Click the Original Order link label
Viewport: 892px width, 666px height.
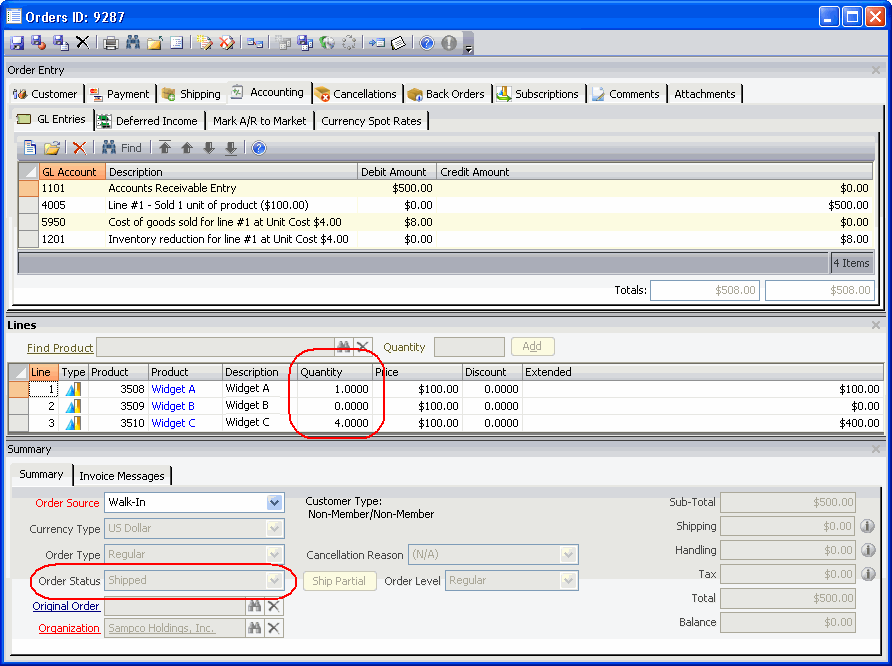pyautogui.click(x=66, y=606)
